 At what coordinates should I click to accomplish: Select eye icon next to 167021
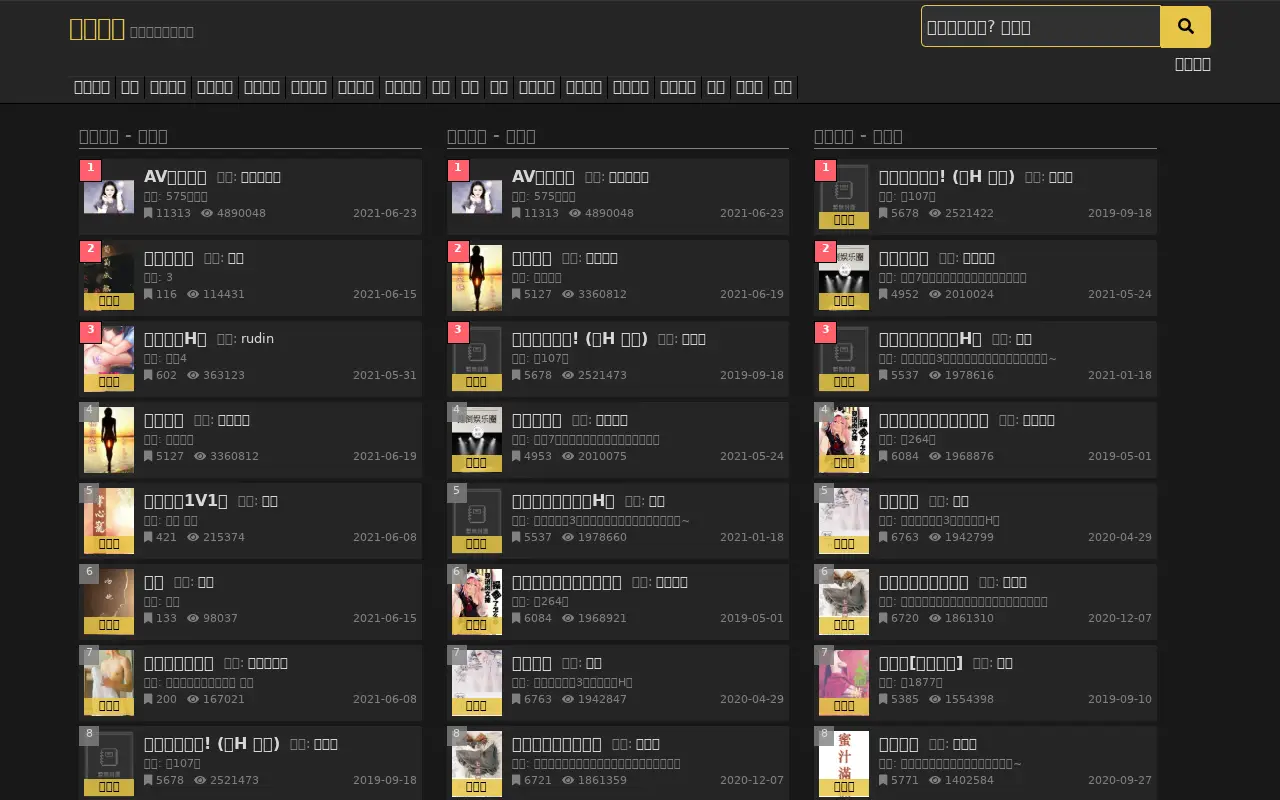point(193,700)
